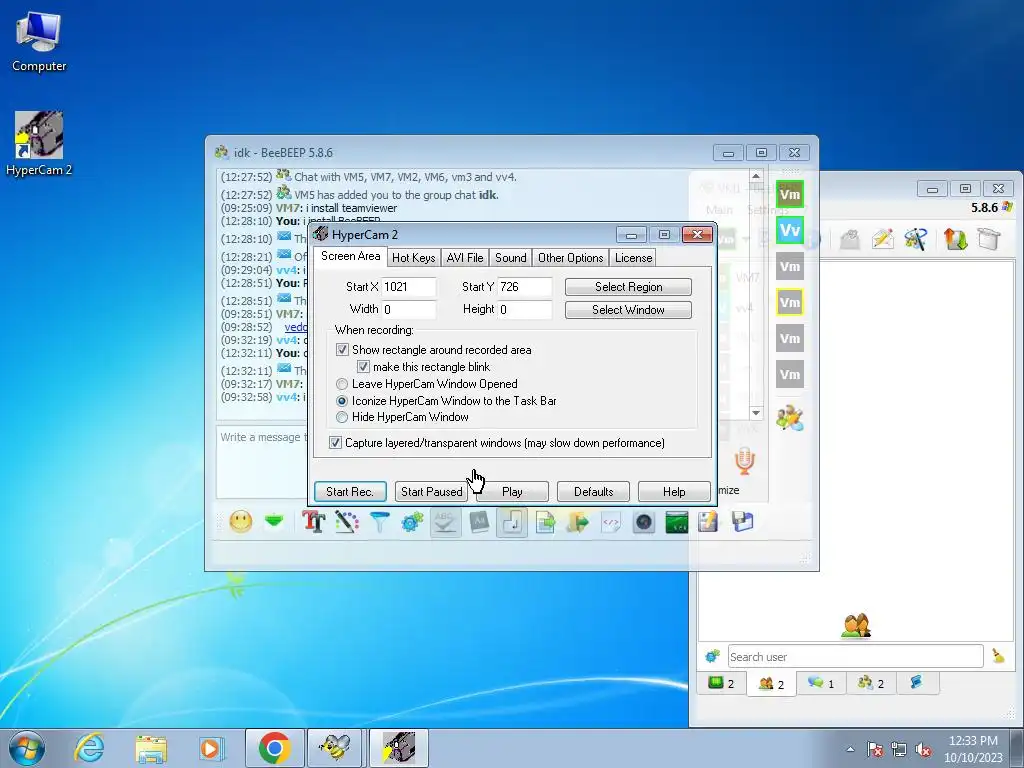Click the Start Y input field
The width and height of the screenshot is (1024, 768).
(x=525, y=287)
